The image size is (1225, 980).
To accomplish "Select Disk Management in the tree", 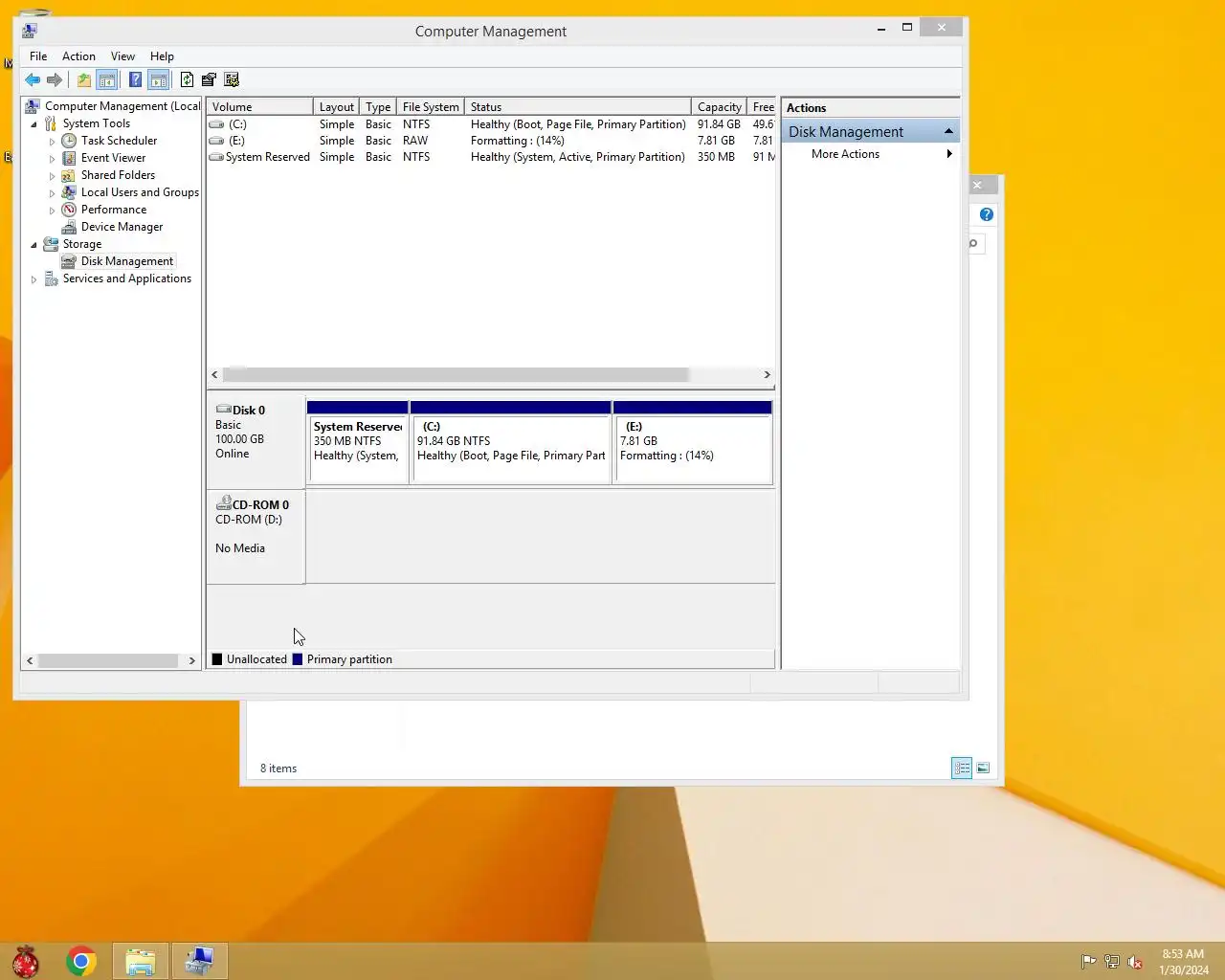I will (127, 261).
